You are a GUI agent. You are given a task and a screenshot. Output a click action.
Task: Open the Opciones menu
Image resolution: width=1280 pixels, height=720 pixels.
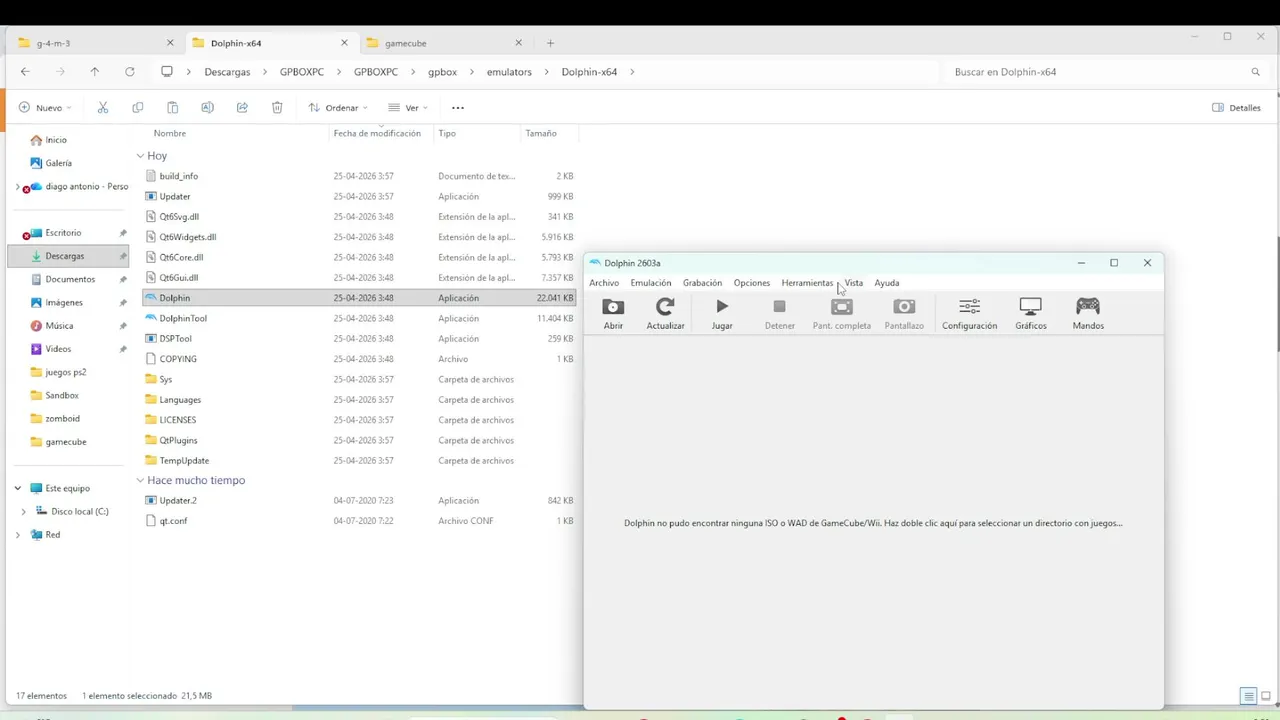click(752, 283)
